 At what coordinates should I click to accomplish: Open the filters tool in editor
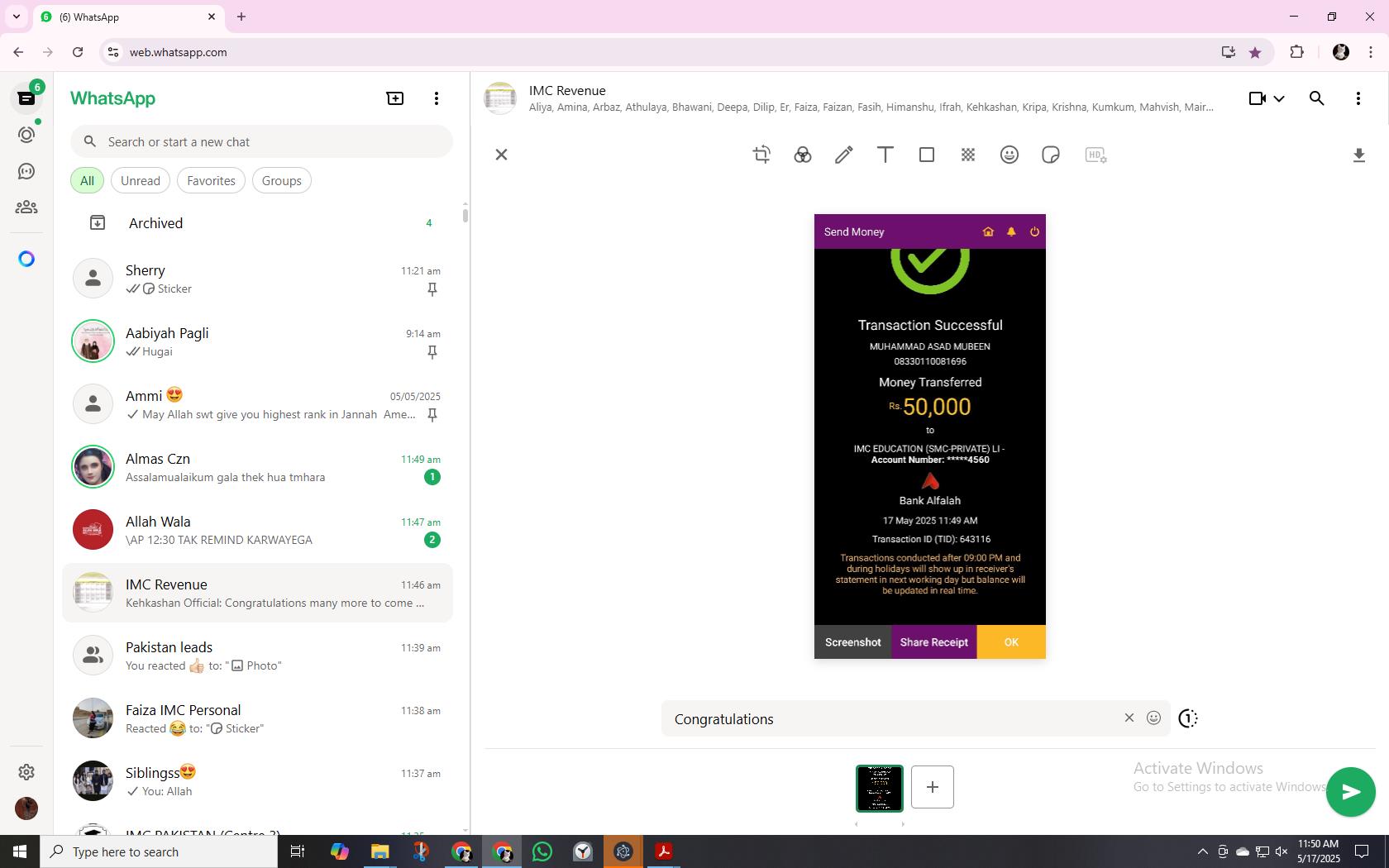pyautogui.click(x=803, y=155)
